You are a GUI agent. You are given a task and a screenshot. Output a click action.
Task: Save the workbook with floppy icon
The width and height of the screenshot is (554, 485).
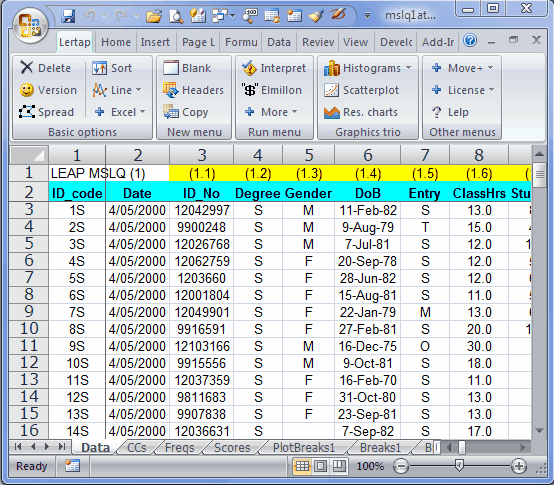(68, 16)
